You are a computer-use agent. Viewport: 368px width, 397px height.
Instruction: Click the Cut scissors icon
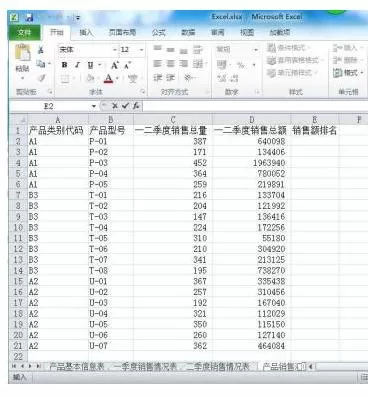pyautogui.click(x=40, y=50)
